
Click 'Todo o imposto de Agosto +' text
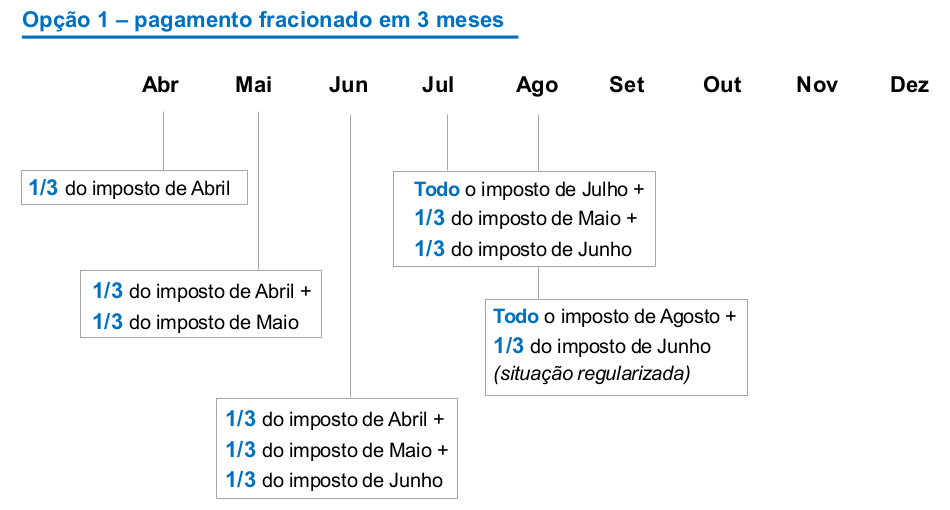[614, 316]
